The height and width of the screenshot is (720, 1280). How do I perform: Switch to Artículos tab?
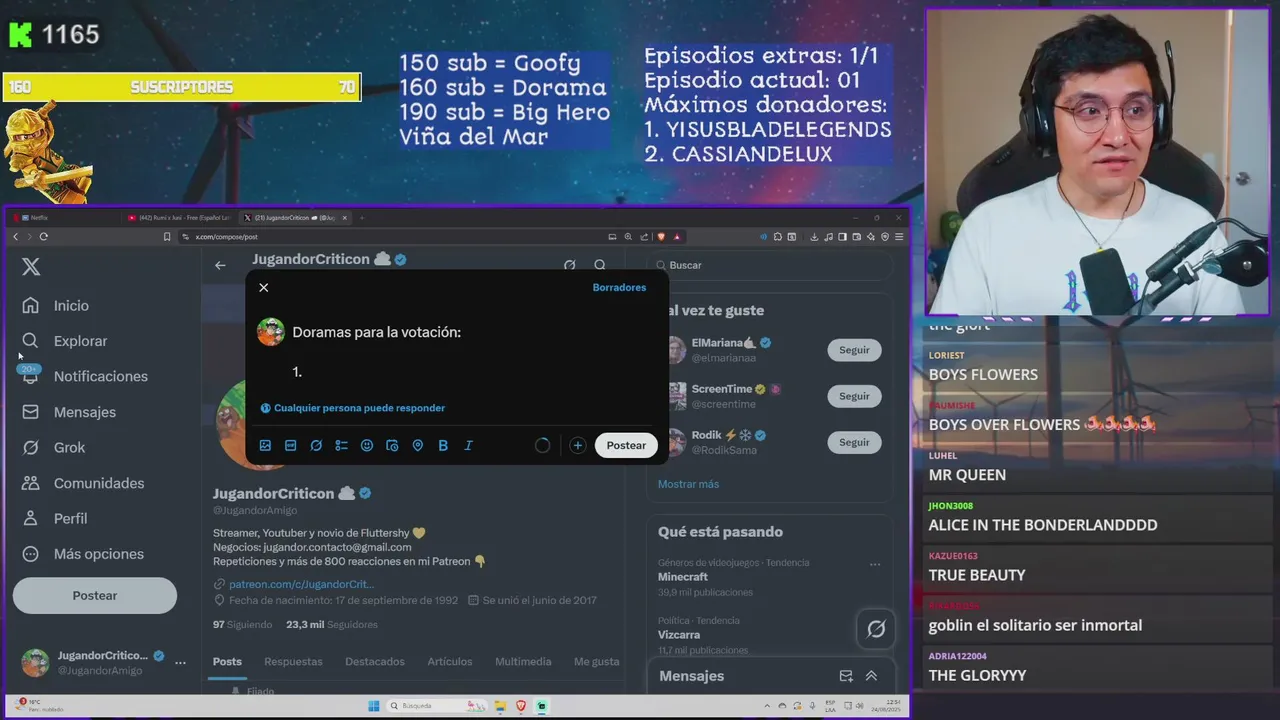tap(450, 662)
